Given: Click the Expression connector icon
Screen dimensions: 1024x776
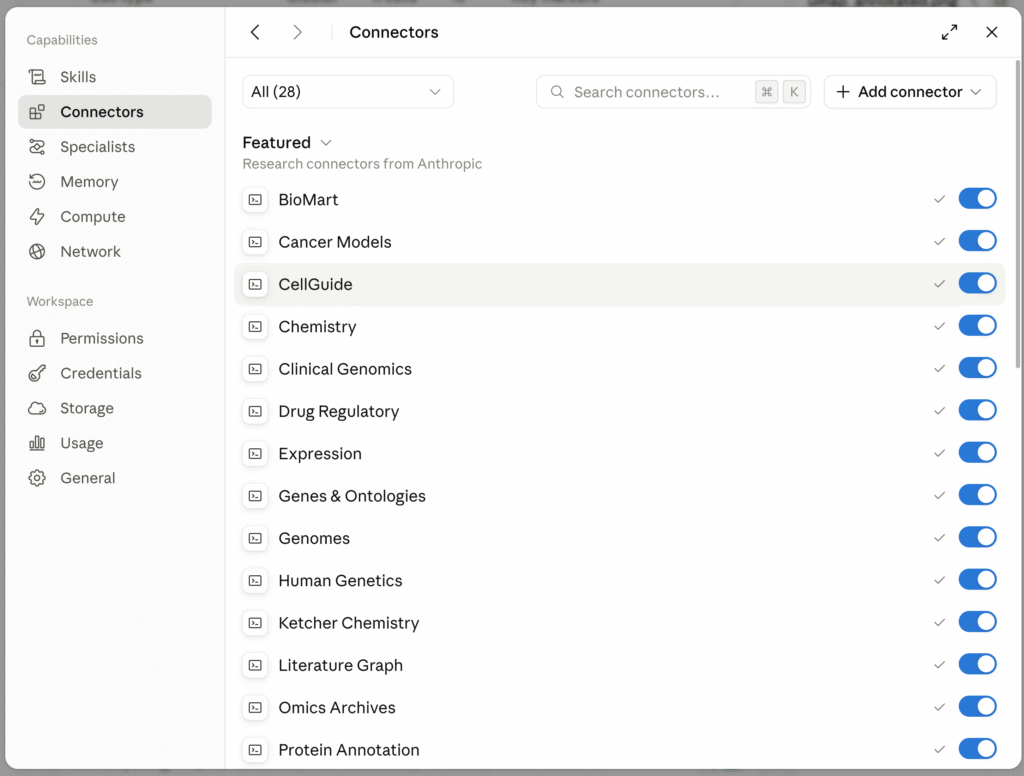Looking at the screenshot, I should pos(255,454).
